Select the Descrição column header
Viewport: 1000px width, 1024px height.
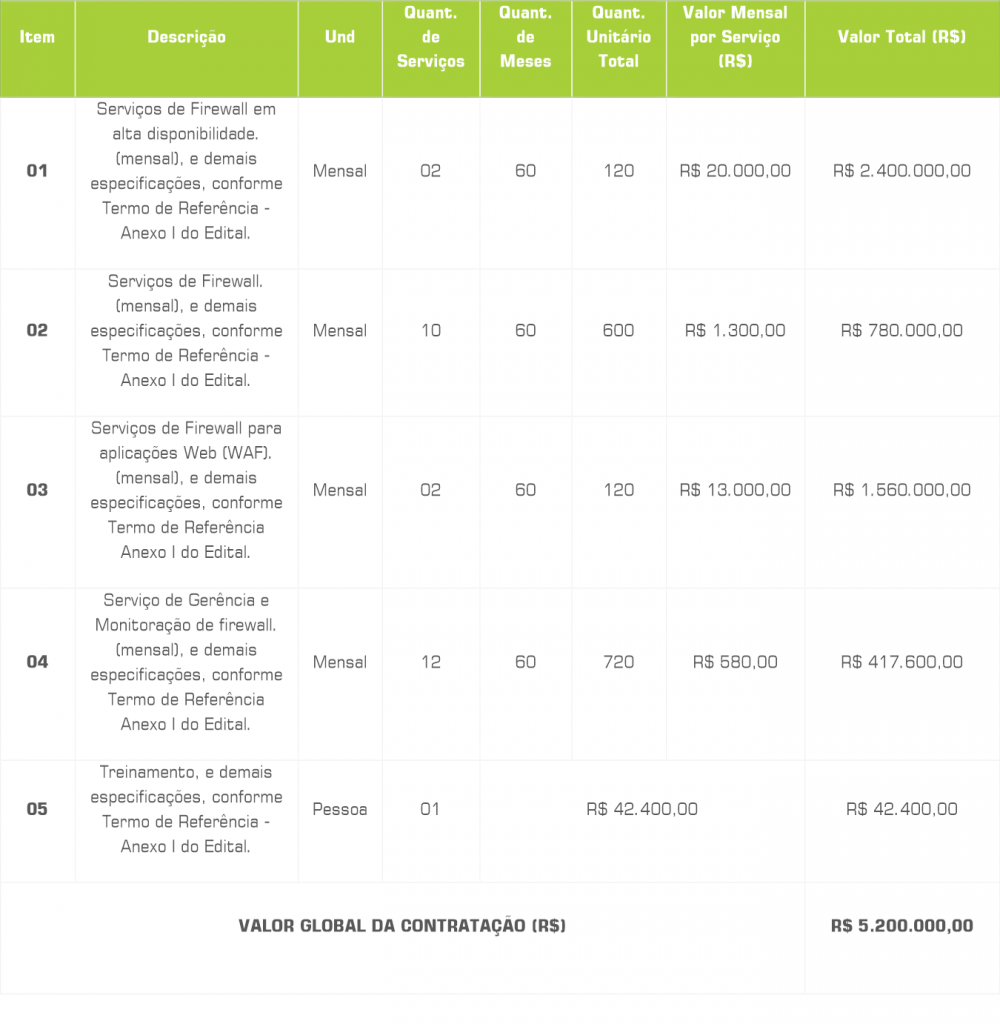[186, 37]
